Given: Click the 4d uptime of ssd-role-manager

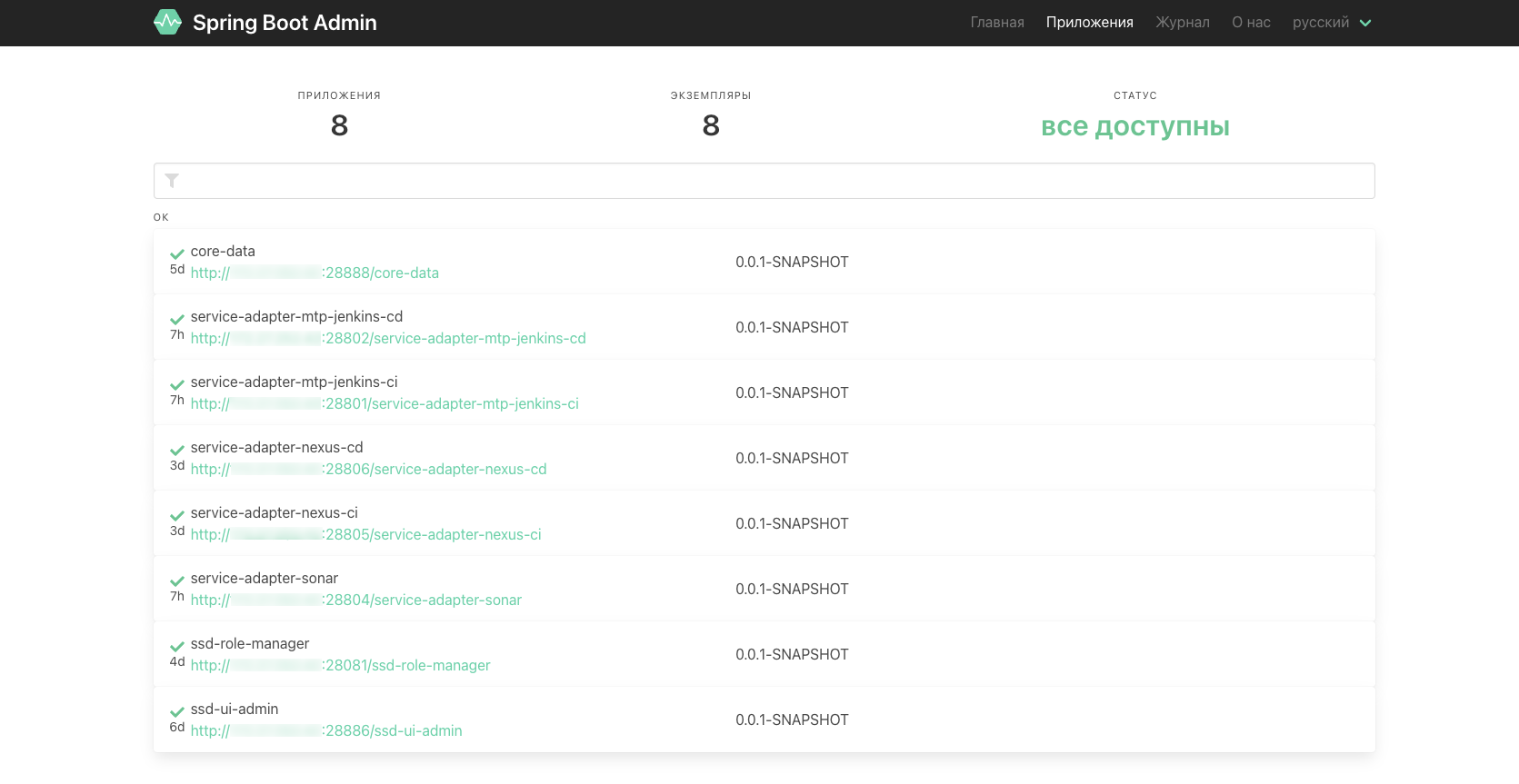Looking at the screenshot, I should (x=177, y=662).
